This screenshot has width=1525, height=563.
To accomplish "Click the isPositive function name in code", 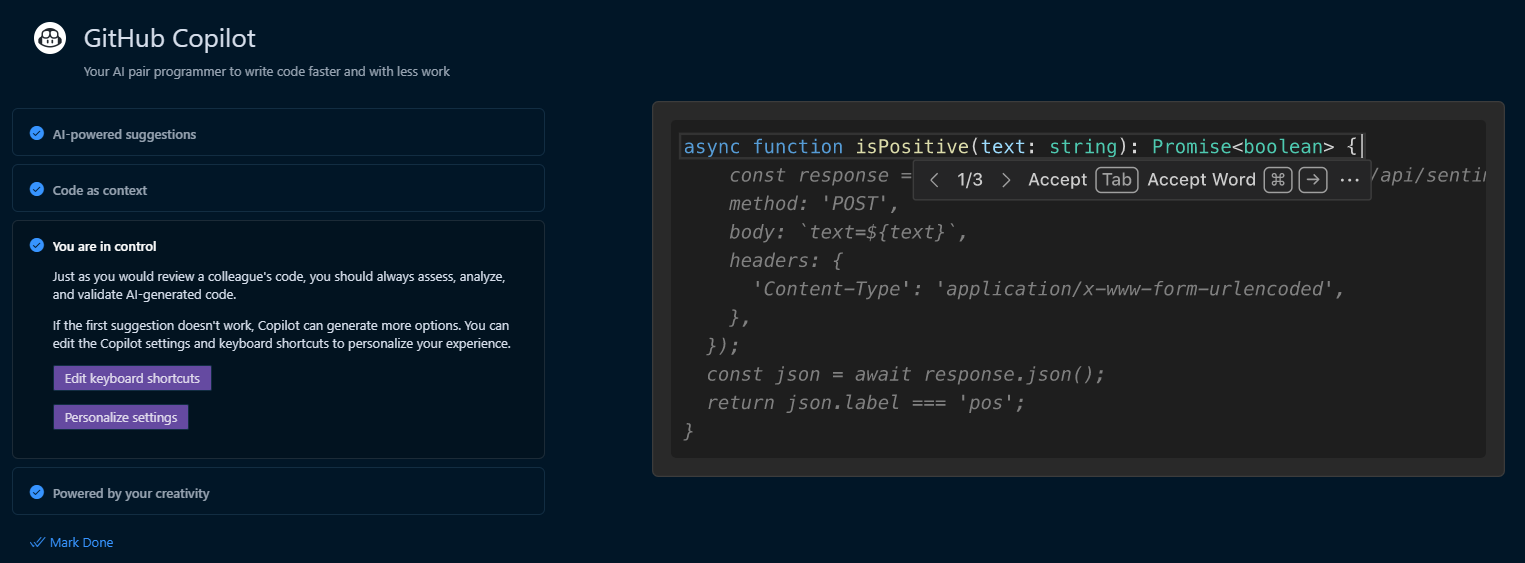I will [912, 147].
